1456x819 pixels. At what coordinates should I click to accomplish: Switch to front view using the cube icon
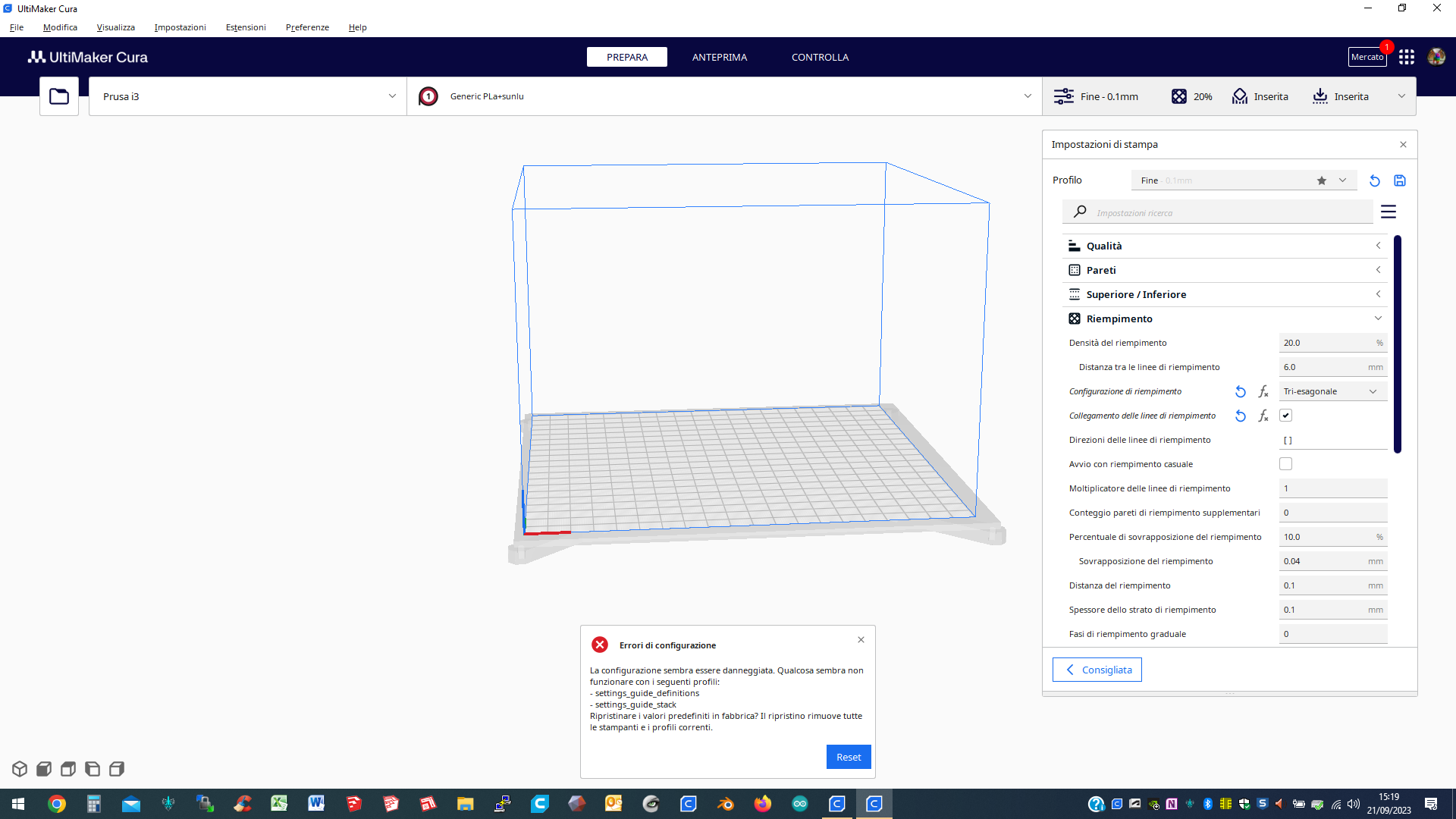coord(43,768)
